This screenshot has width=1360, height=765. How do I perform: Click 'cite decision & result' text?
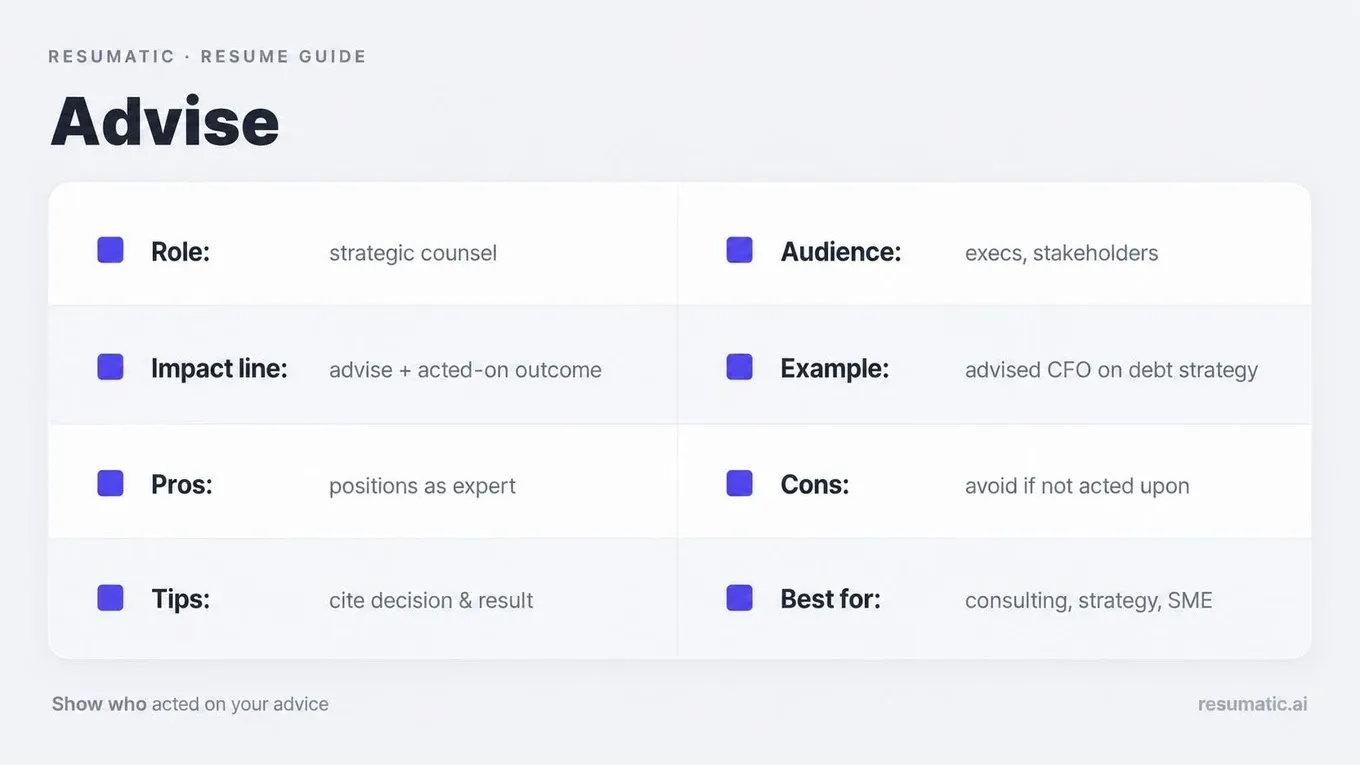click(x=431, y=601)
